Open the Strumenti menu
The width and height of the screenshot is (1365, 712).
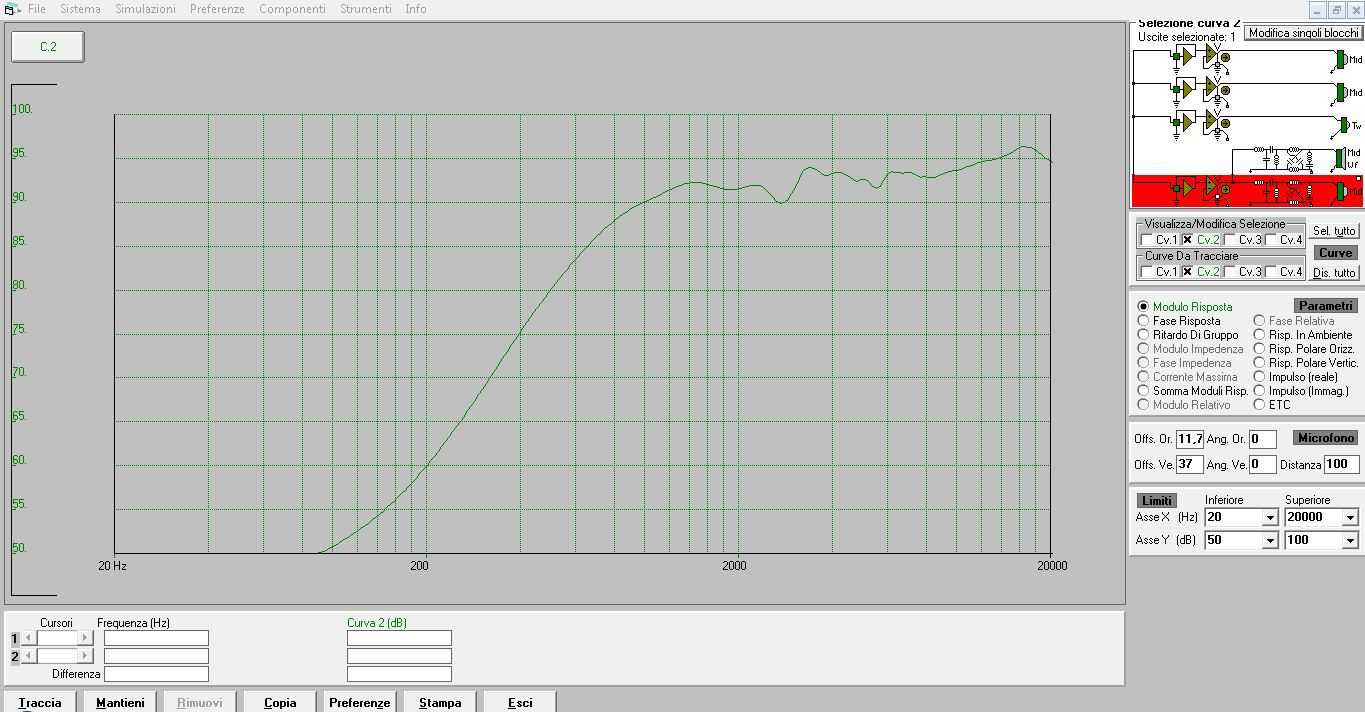click(366, 9)
